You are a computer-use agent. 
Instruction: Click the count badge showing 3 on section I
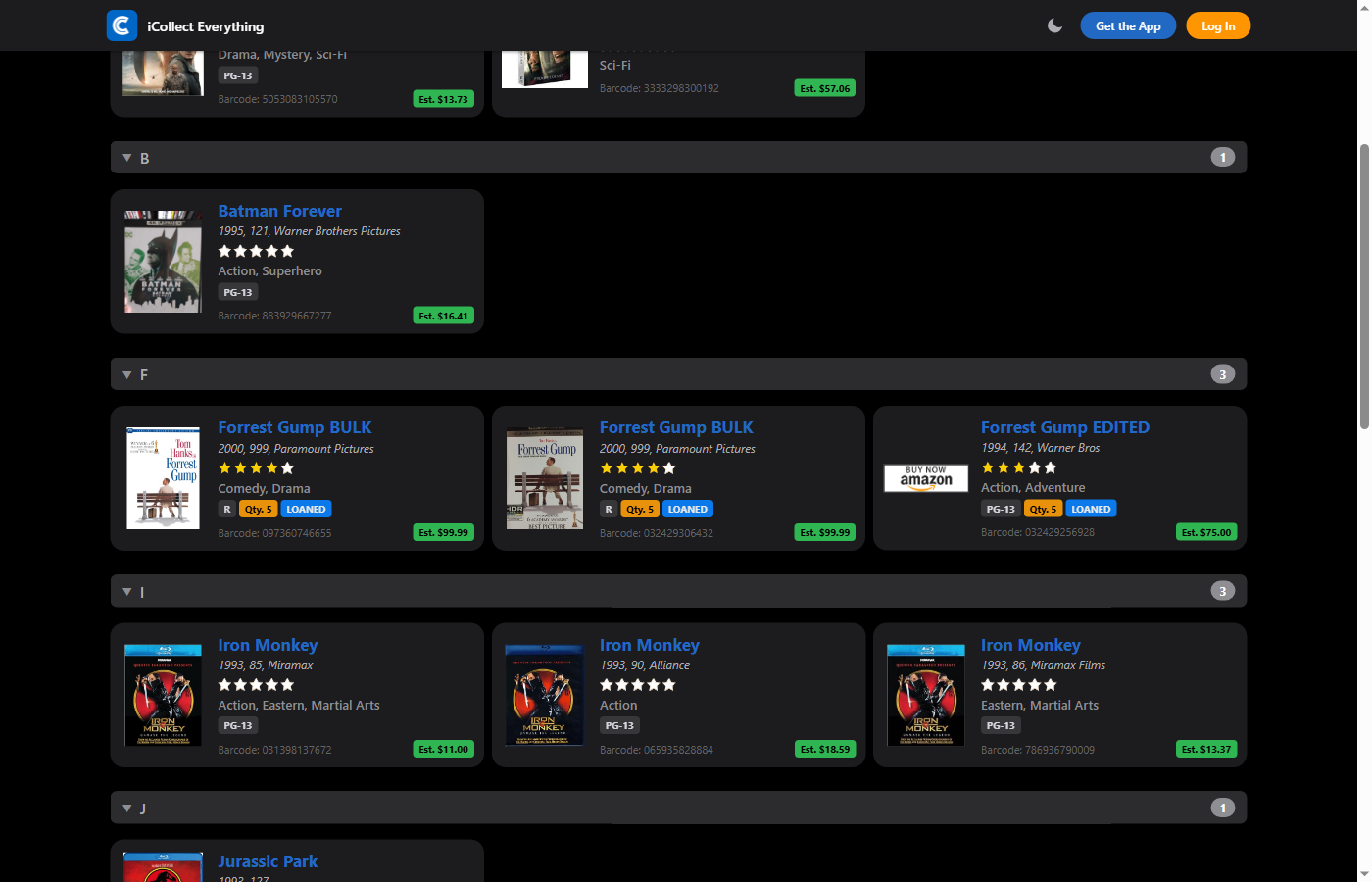1223,590
